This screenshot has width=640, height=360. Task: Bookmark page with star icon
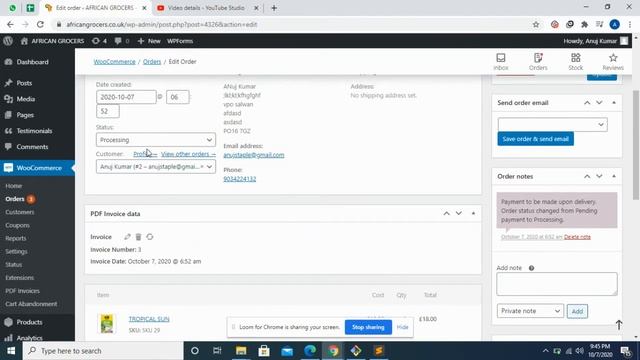tap(536, 24)
